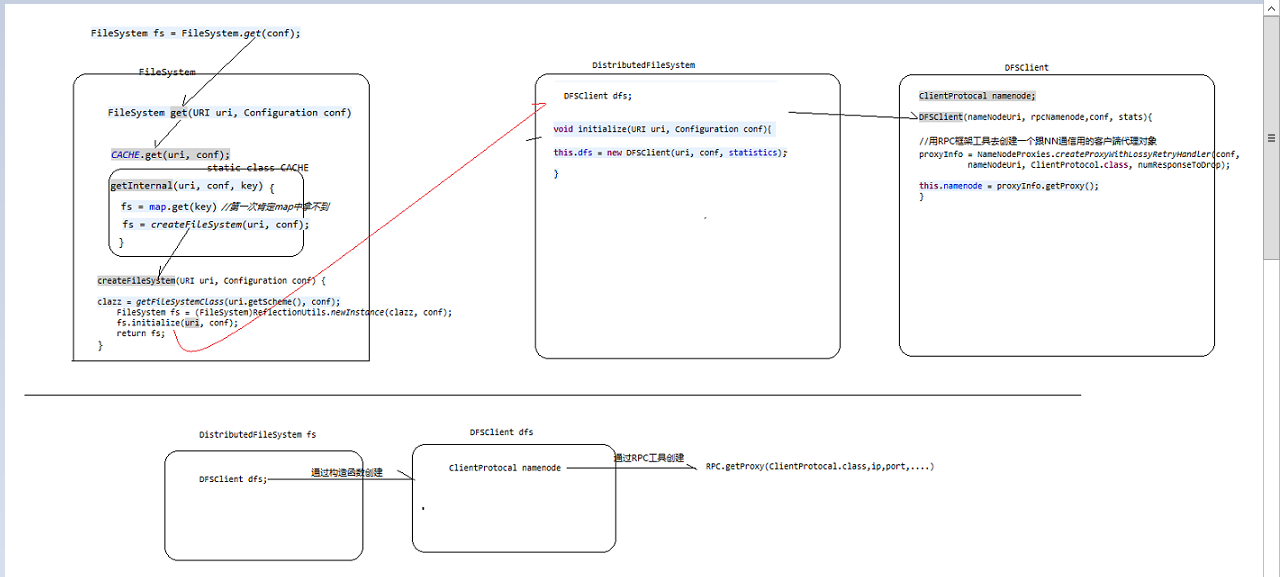The image size is (1280, 577).
Task: Click the 'DistributedFileSystem' box title at top
Action: point(643,65)
